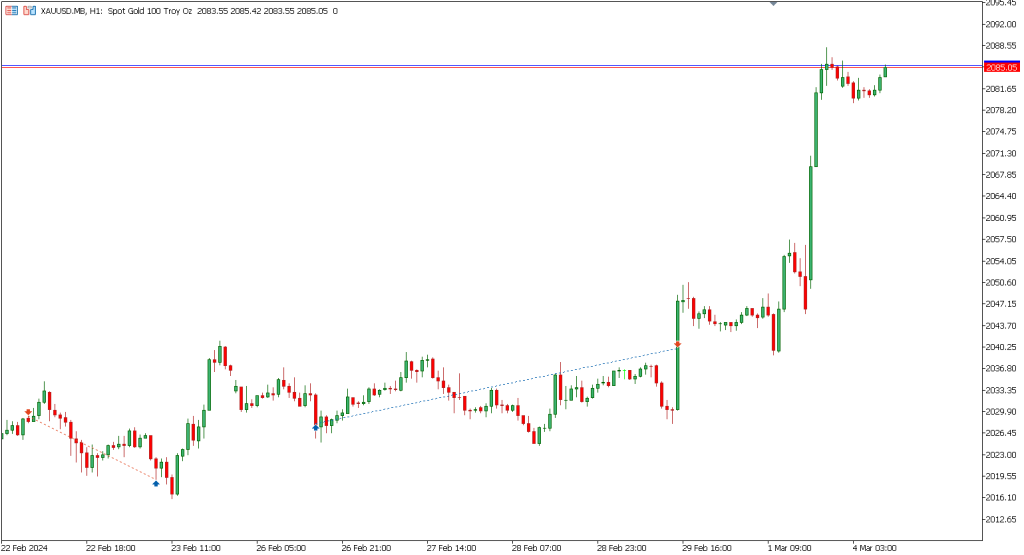Viewport: 1024px width, 555px height.
Task: Select the red sell arrow on 22 Feb
Action: (x=28, y=412)
